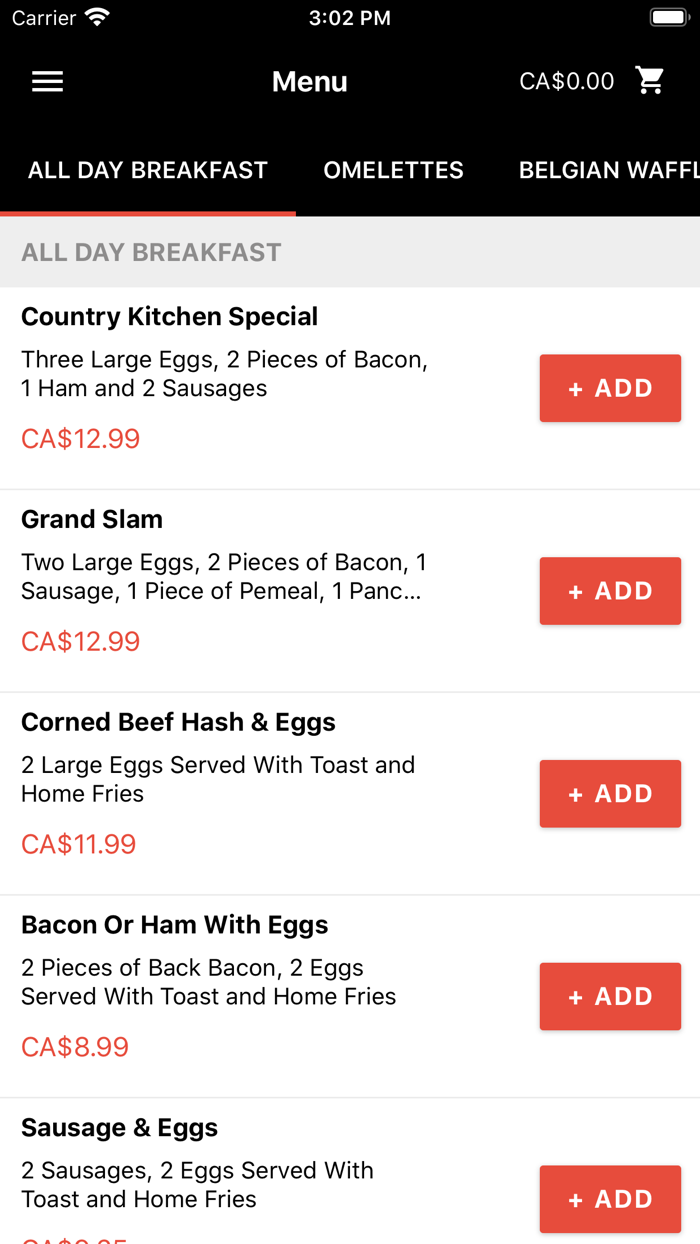700x1244 pixels.
Task: Add the Country Kitchen Special to cart
Action: click(610, 388)
